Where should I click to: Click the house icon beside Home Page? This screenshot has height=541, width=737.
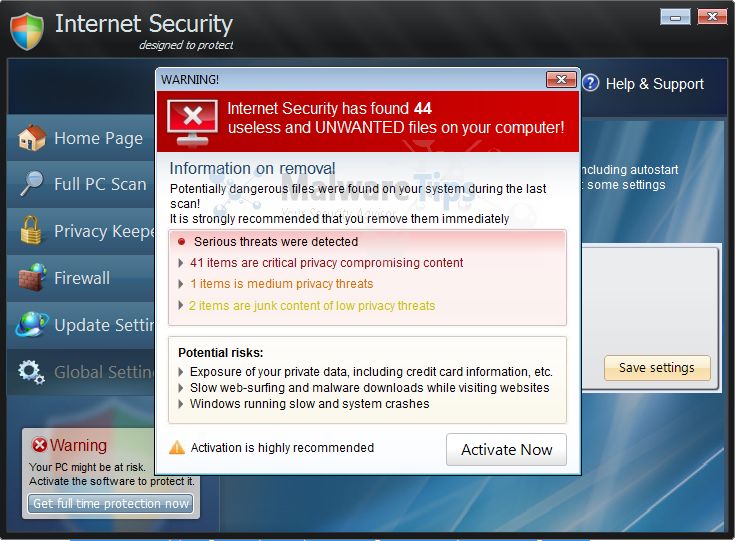click(32, 137)
